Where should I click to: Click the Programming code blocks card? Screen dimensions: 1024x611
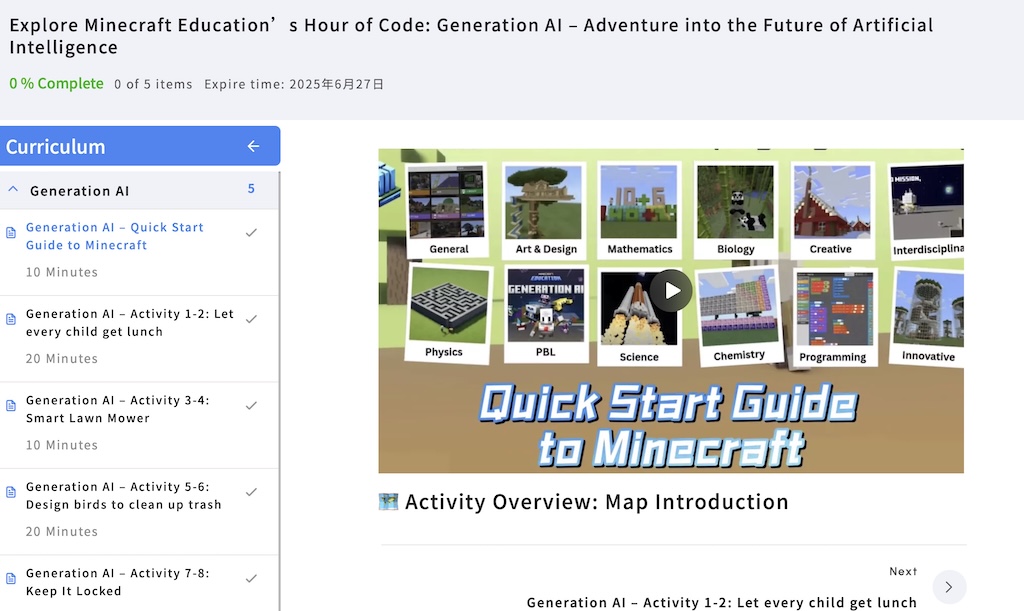tap(834, 317)
